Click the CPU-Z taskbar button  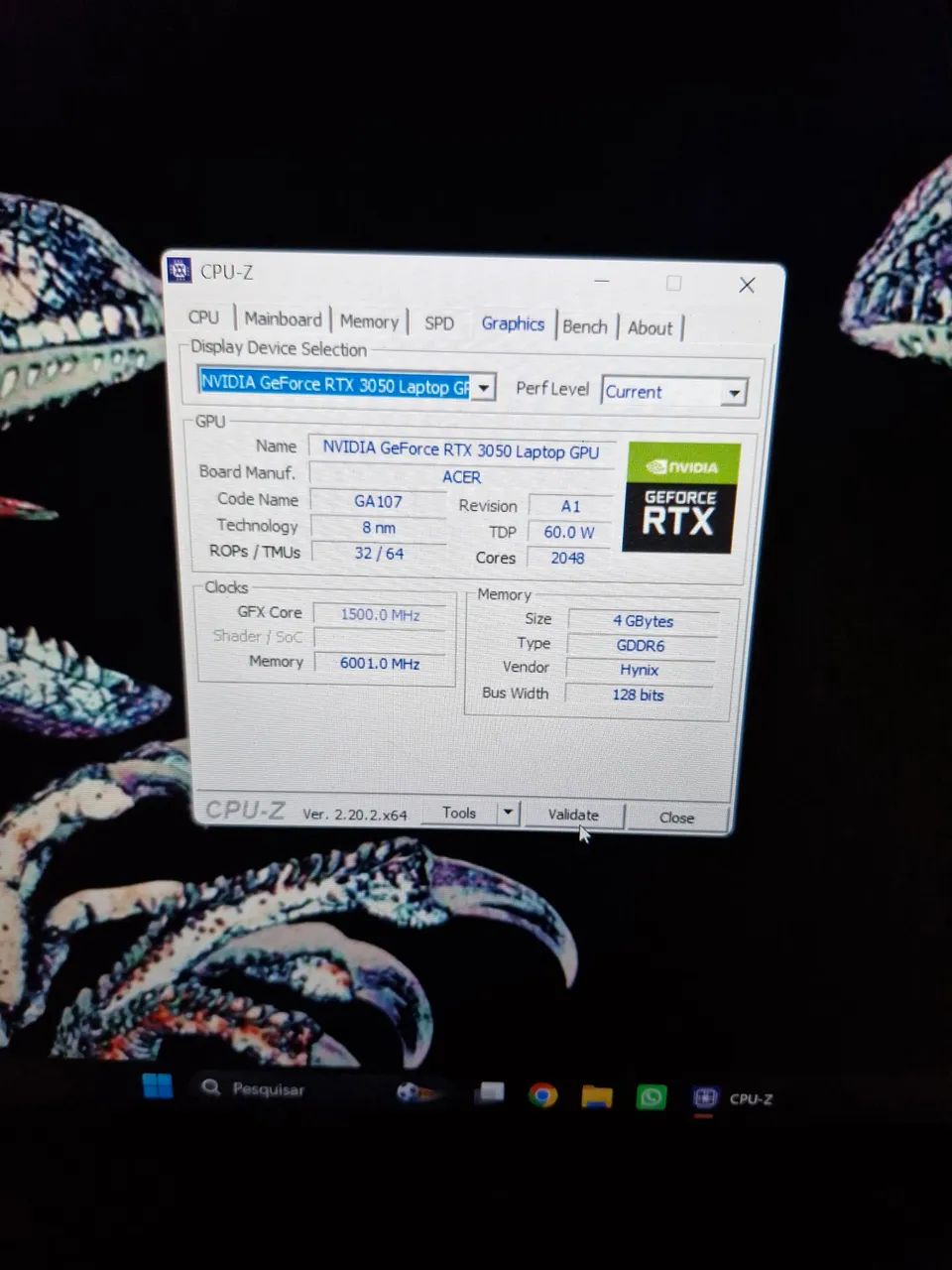(733, 1098)
